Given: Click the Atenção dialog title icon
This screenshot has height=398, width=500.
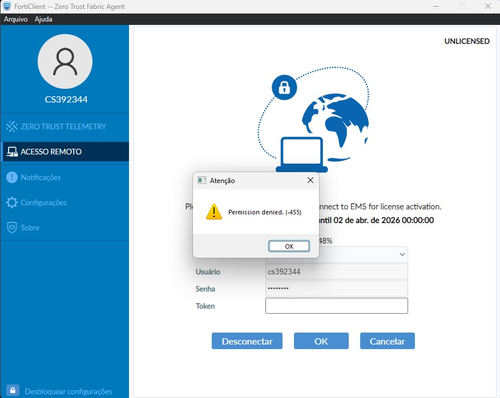Looking at the screenshot, I should (201, 180).
